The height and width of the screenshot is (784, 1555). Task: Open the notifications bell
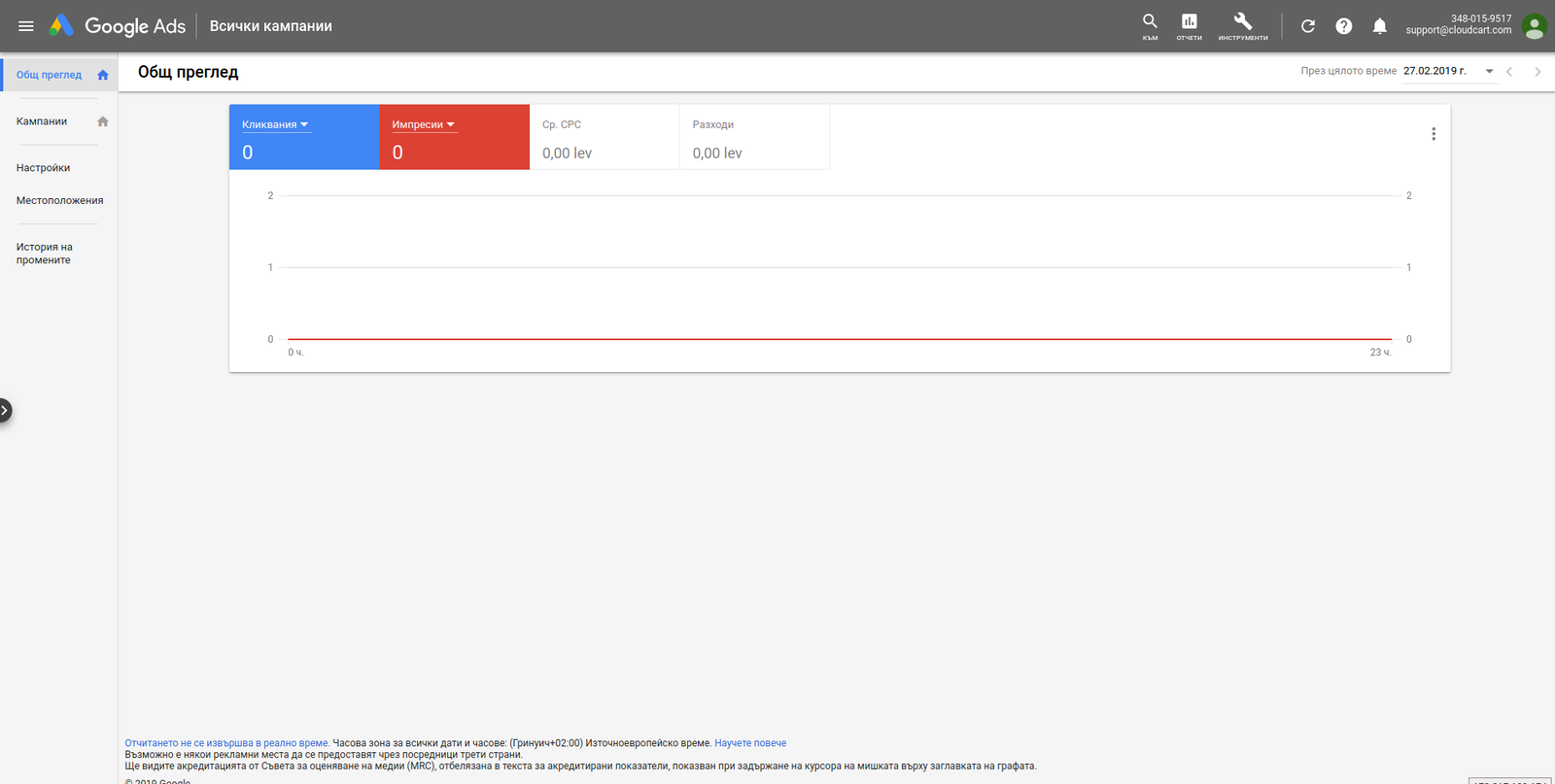pos(1379,26)
